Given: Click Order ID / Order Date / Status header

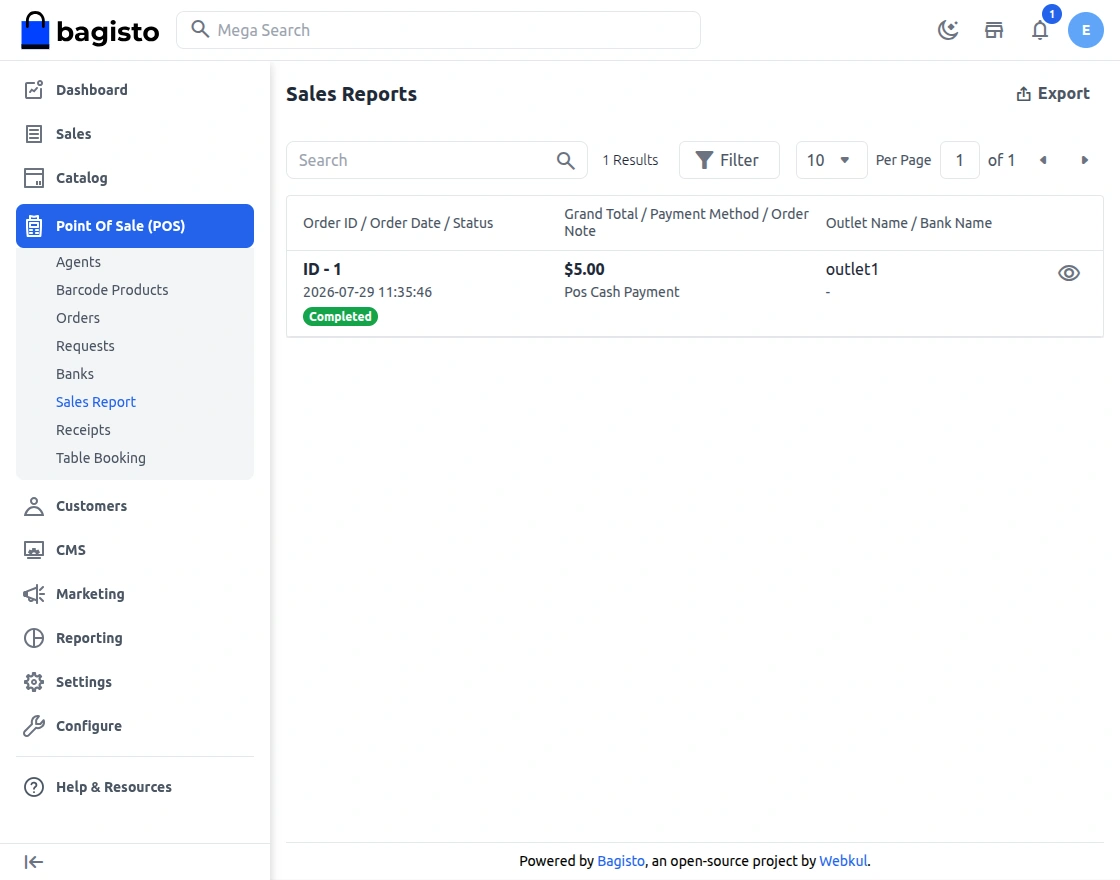Looking at the screenshot, I should tap(398, 223).
